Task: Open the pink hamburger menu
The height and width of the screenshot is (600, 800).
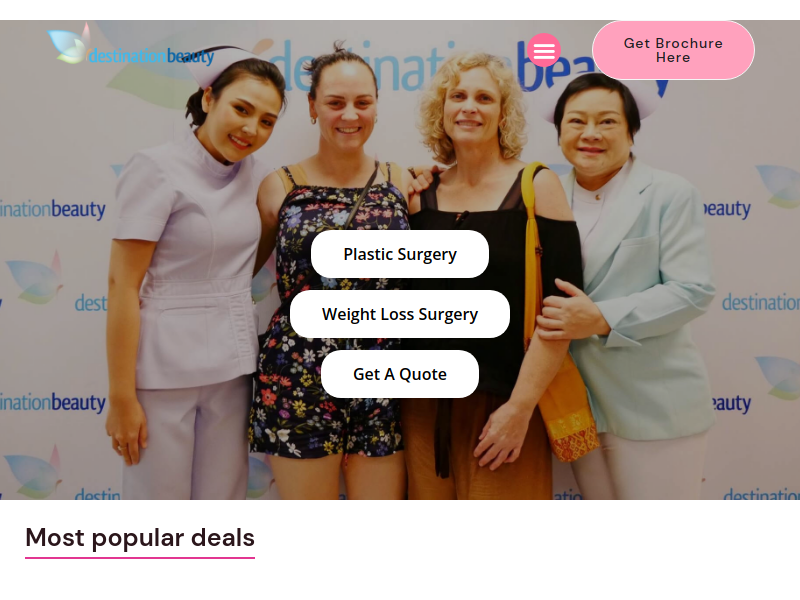Action: coord(544,50)
